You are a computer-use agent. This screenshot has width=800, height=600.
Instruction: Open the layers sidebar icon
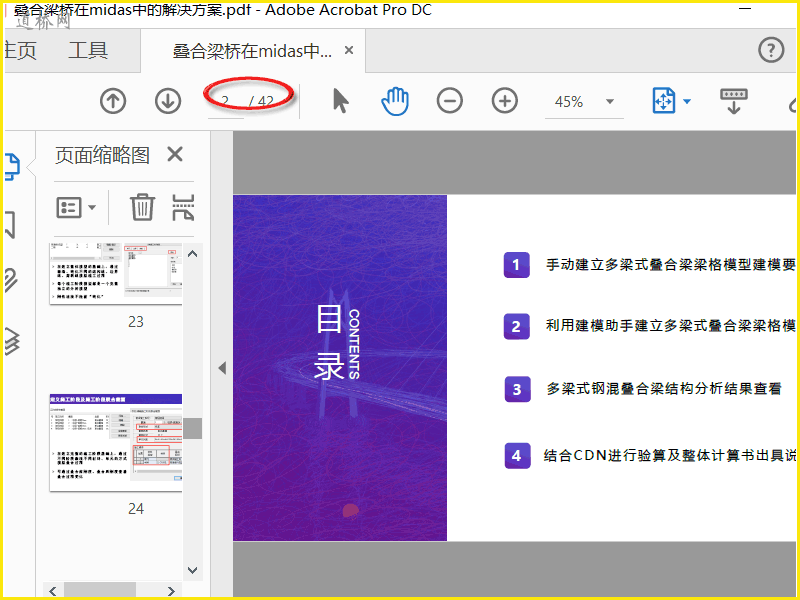tap(11, 341)
